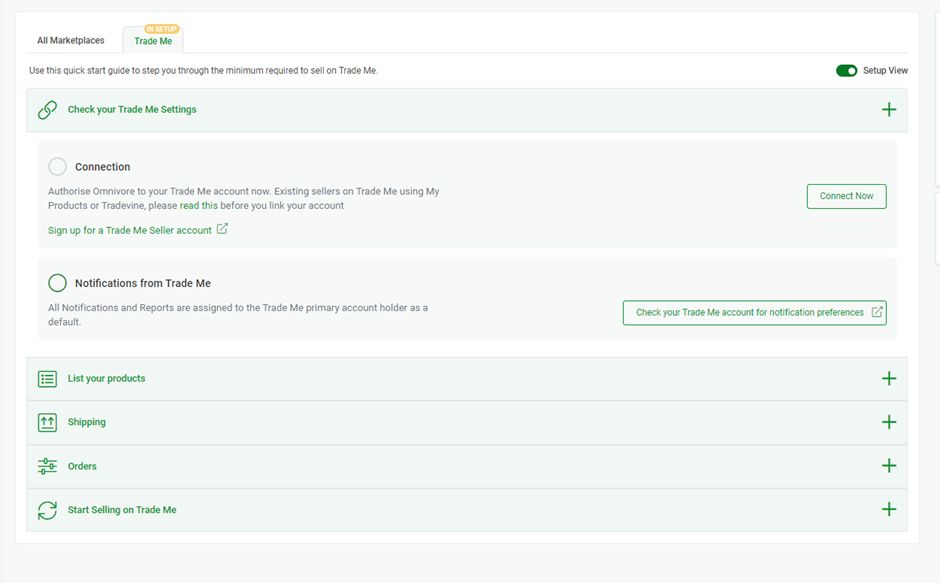The width and height of the screenshot is (940, 583).
Task: Click the Connection step title
Action: point(103,167)
